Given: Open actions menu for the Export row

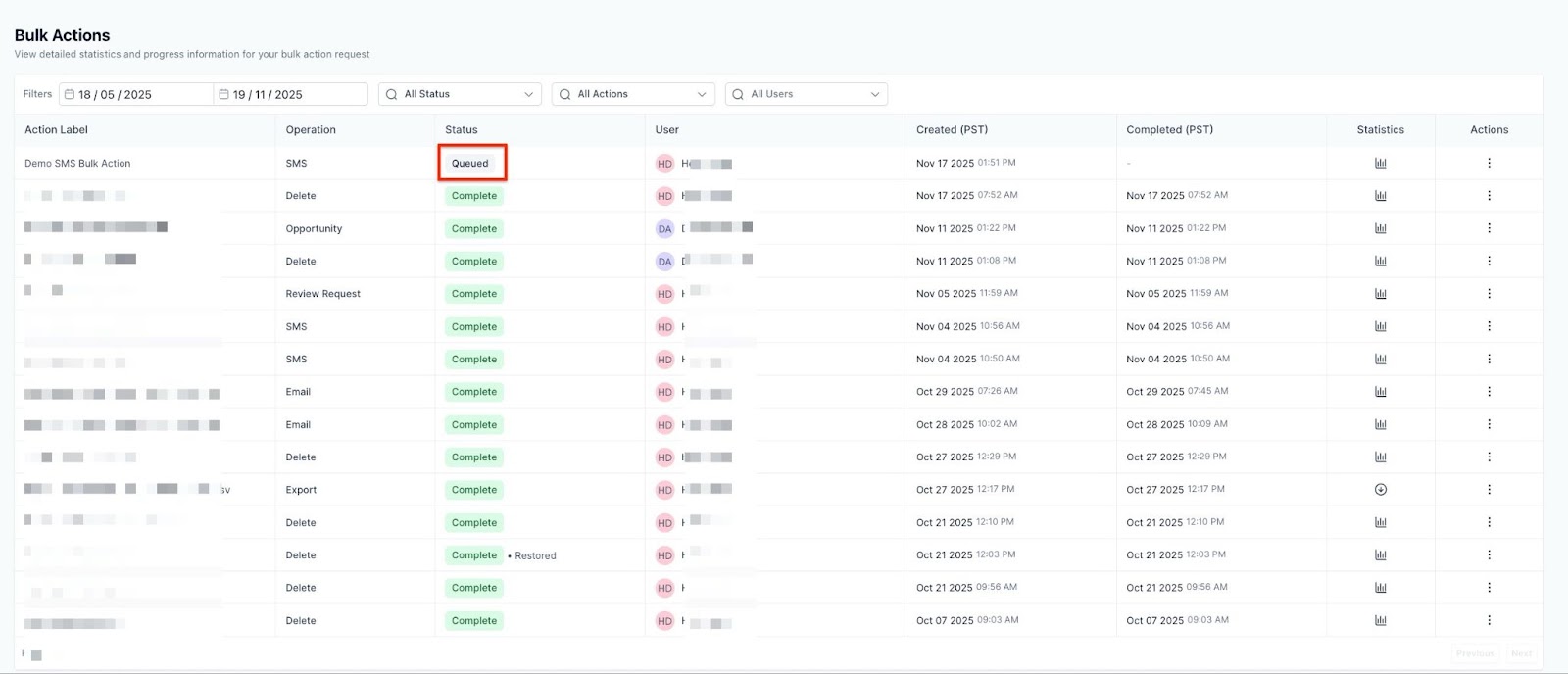Looking at the screenshot, I should coord(1489,490).
